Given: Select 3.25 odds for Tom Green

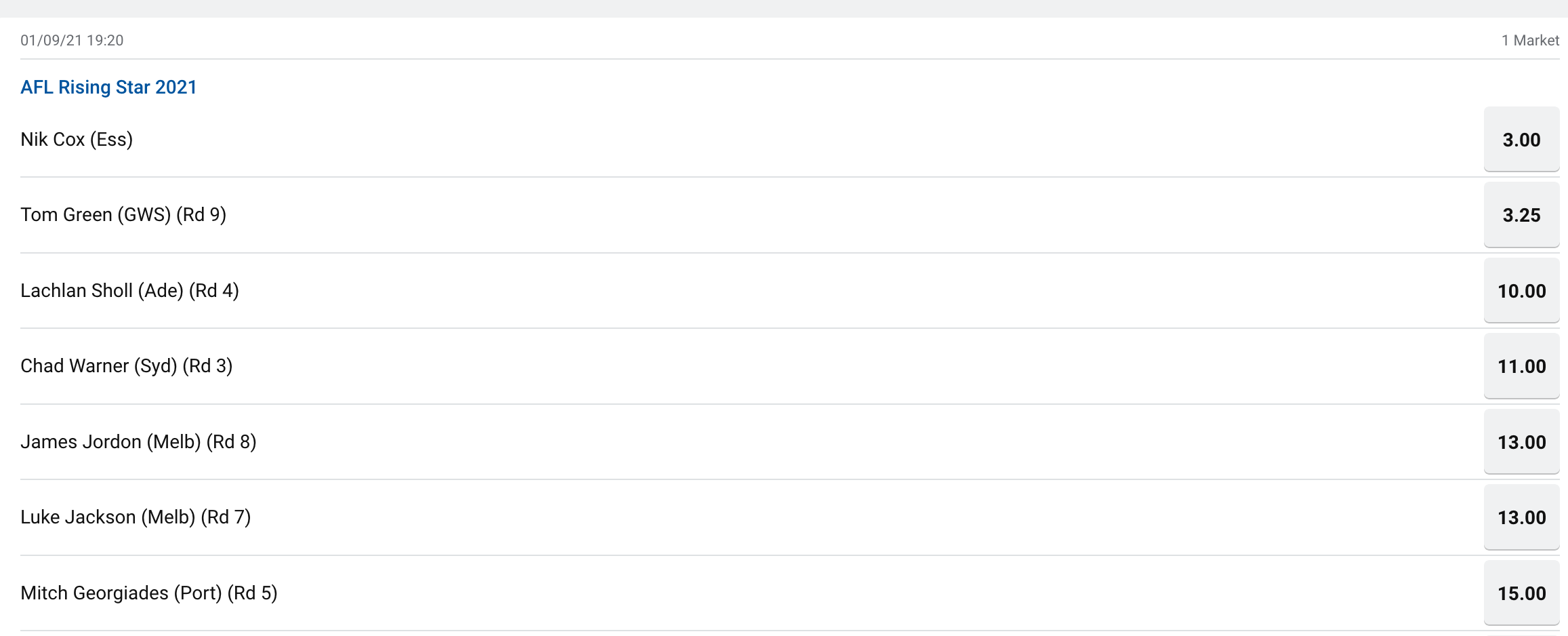Looking at the screenshot, I should 1521,215.
